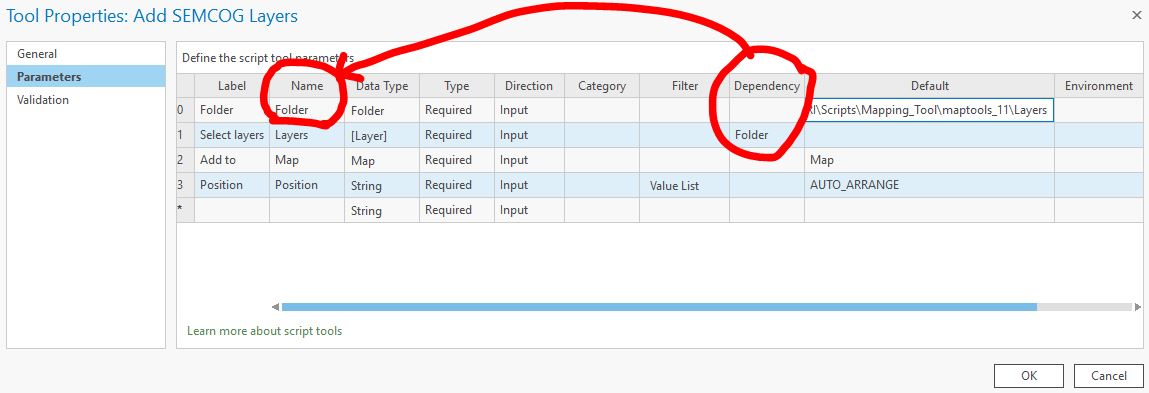Click the 'AUTO_ARRANGE' default cell
The width and height of the screenshot is (1149, 393).
pyautogui.click(x=929, y=185)
